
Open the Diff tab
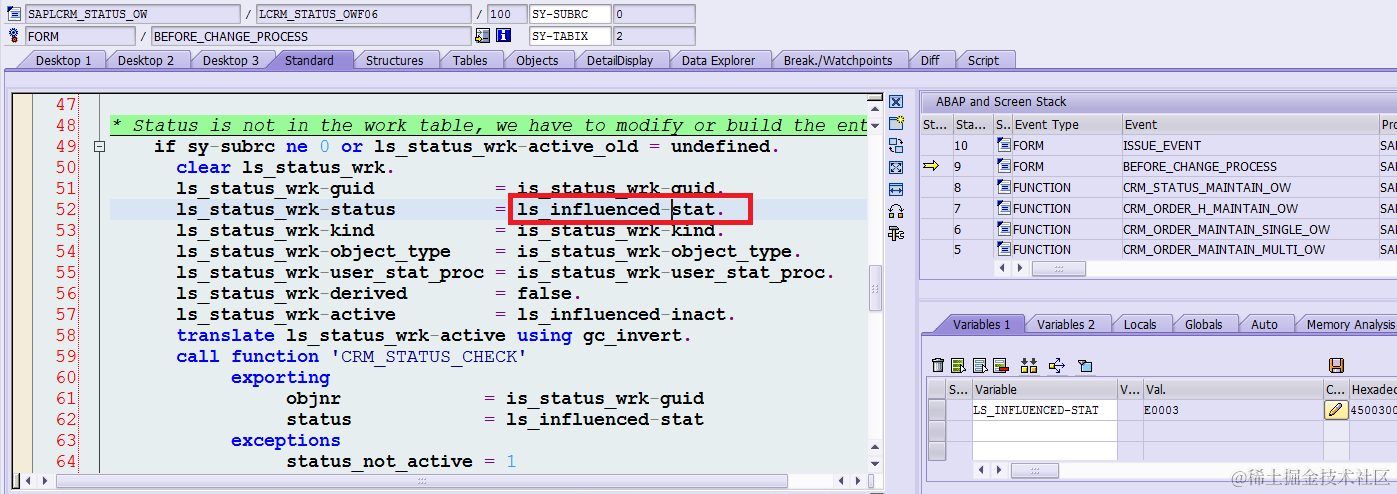pyautogui.click(x=930, y=60)
